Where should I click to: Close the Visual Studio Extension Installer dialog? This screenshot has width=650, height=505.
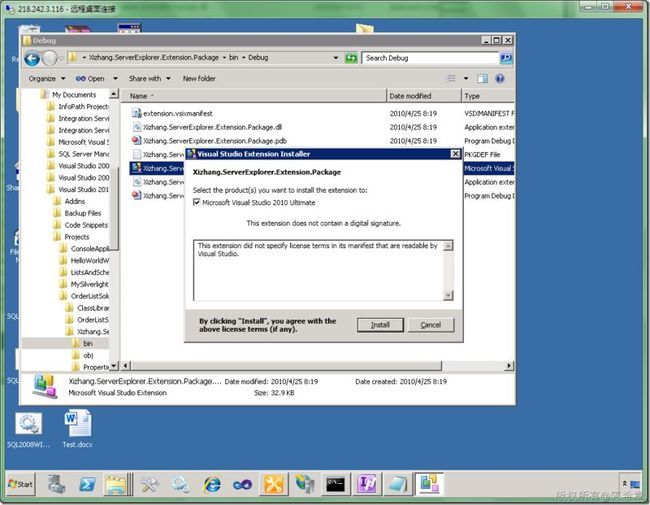click(455, 154)
